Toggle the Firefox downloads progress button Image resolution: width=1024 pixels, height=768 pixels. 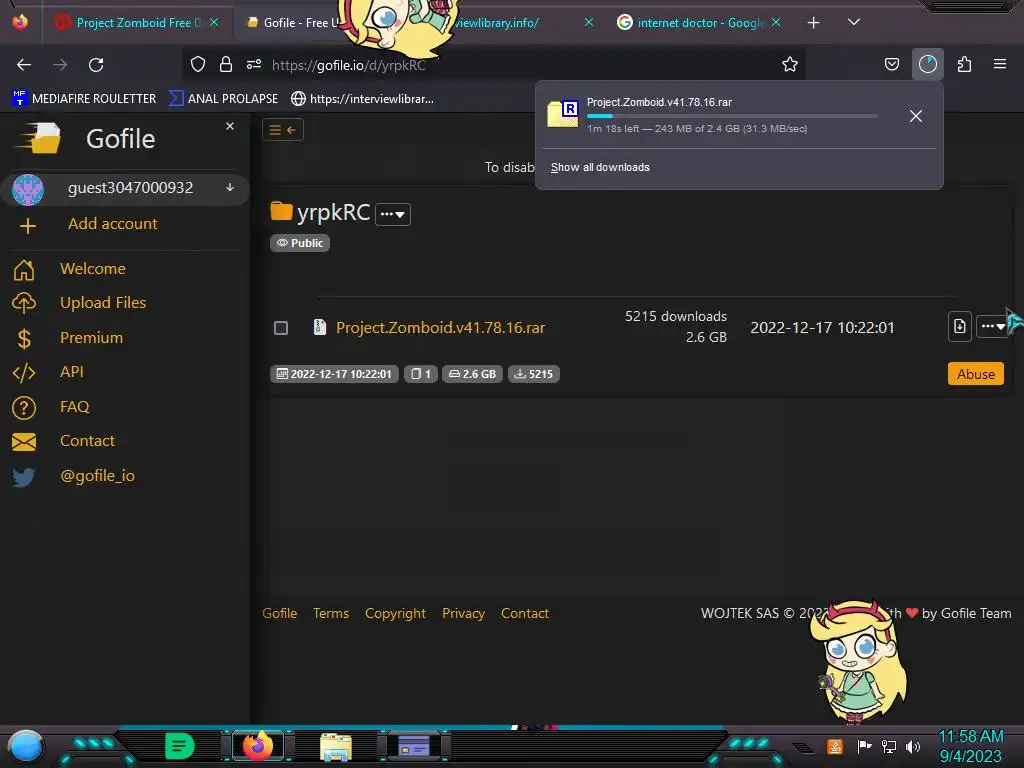[927, 64]
